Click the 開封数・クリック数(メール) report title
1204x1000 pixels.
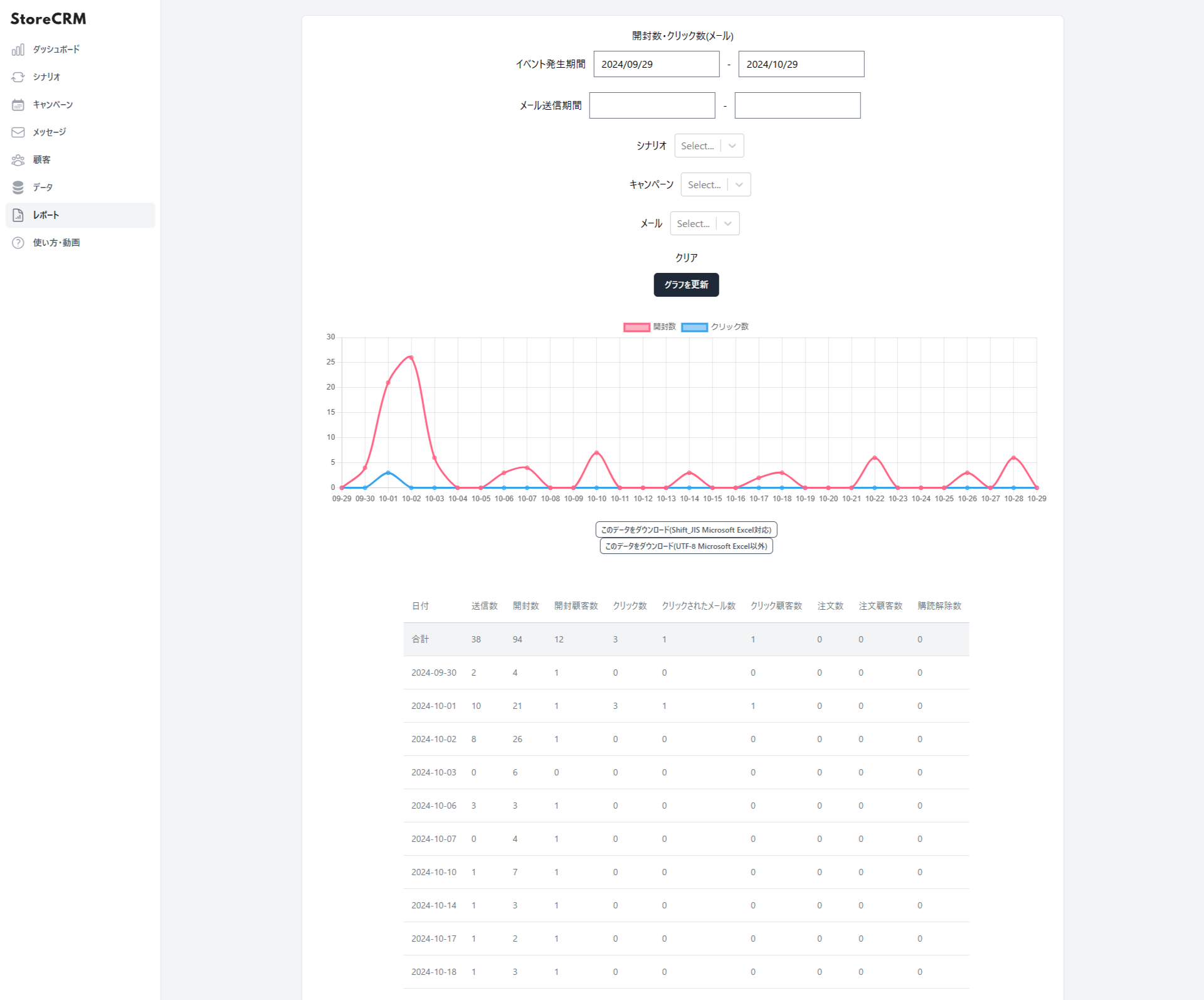(x=683, y=36)
